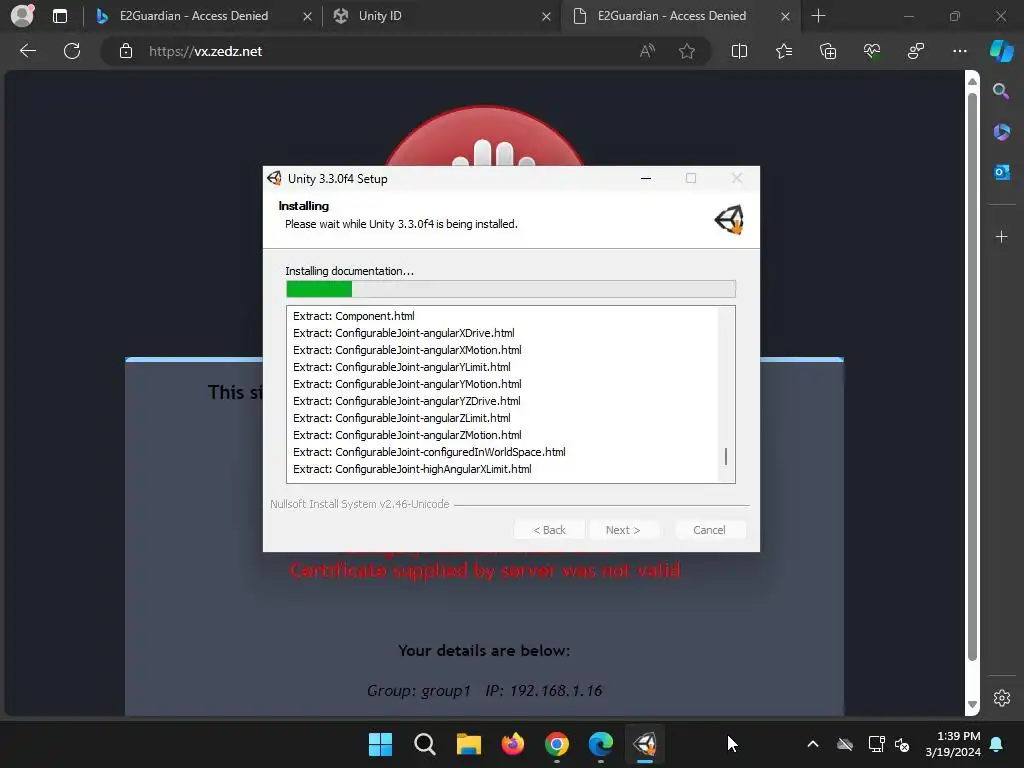This screenshot has width=1024, height=768.
Task: Open the taskbar clock 1:39 PM
Action: click(953, 744)
